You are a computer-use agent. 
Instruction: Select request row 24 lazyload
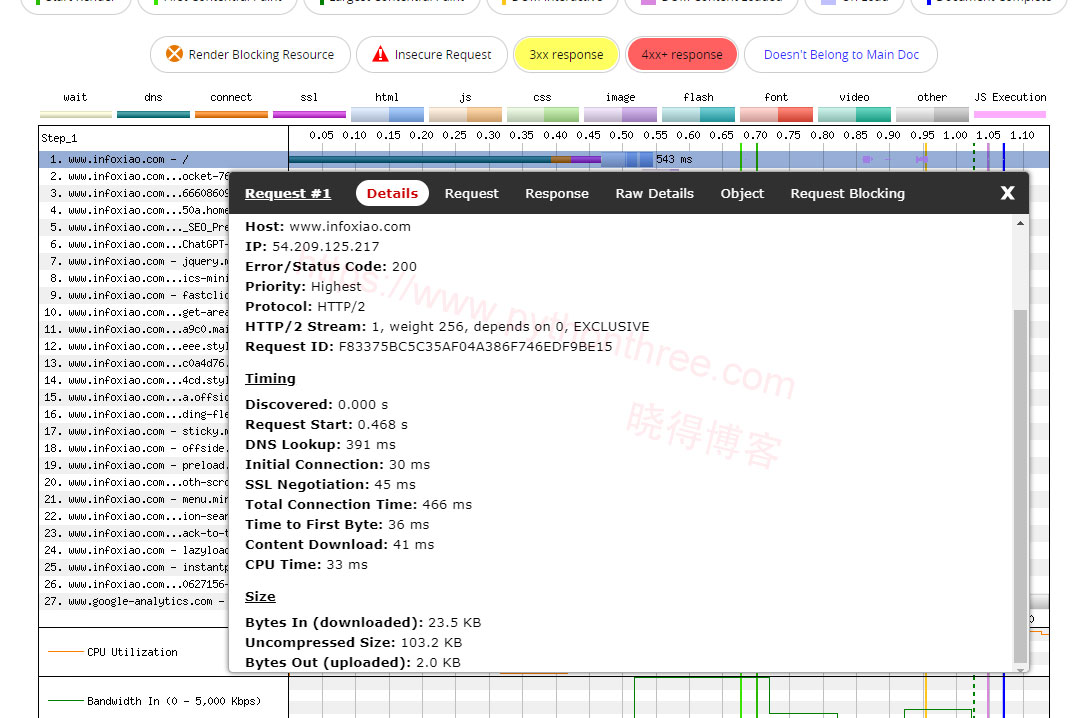pyautogui.click(x=134, y=550)
